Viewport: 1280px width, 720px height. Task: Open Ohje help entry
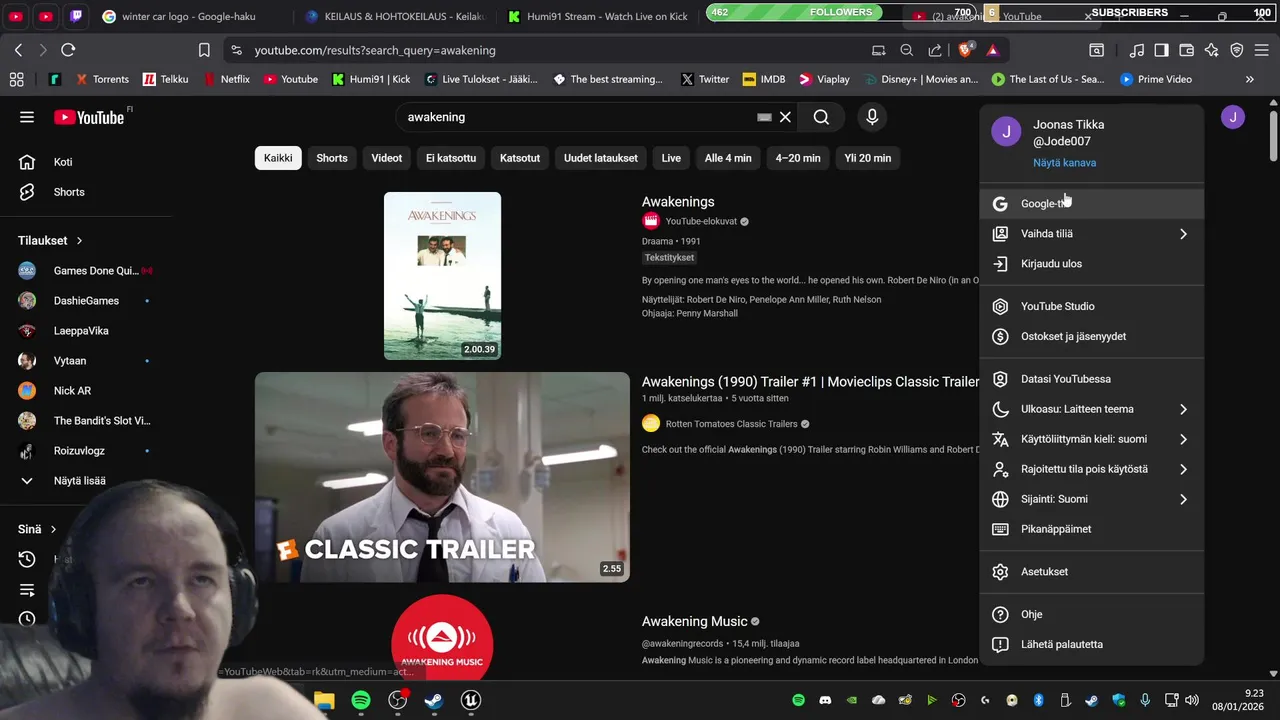pyautogui.click(x=1092, y=615)
